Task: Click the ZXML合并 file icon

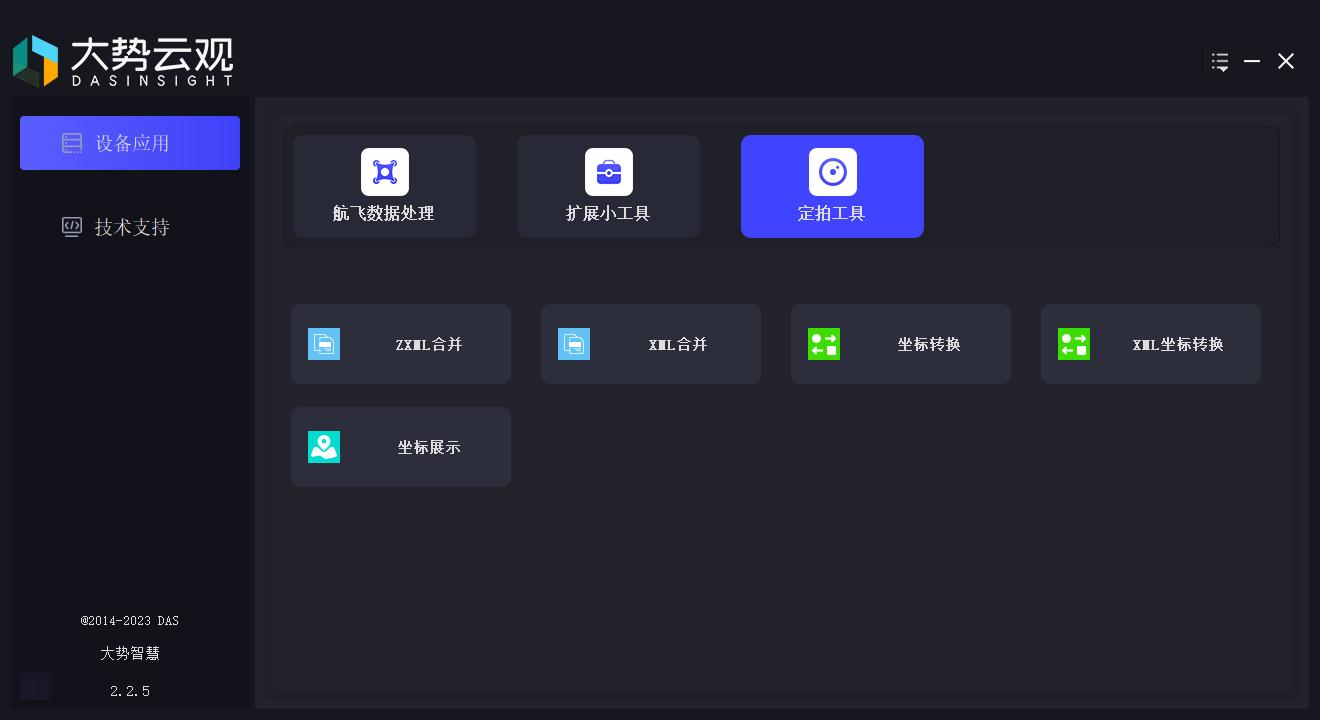Action: [x=324, y=344]
